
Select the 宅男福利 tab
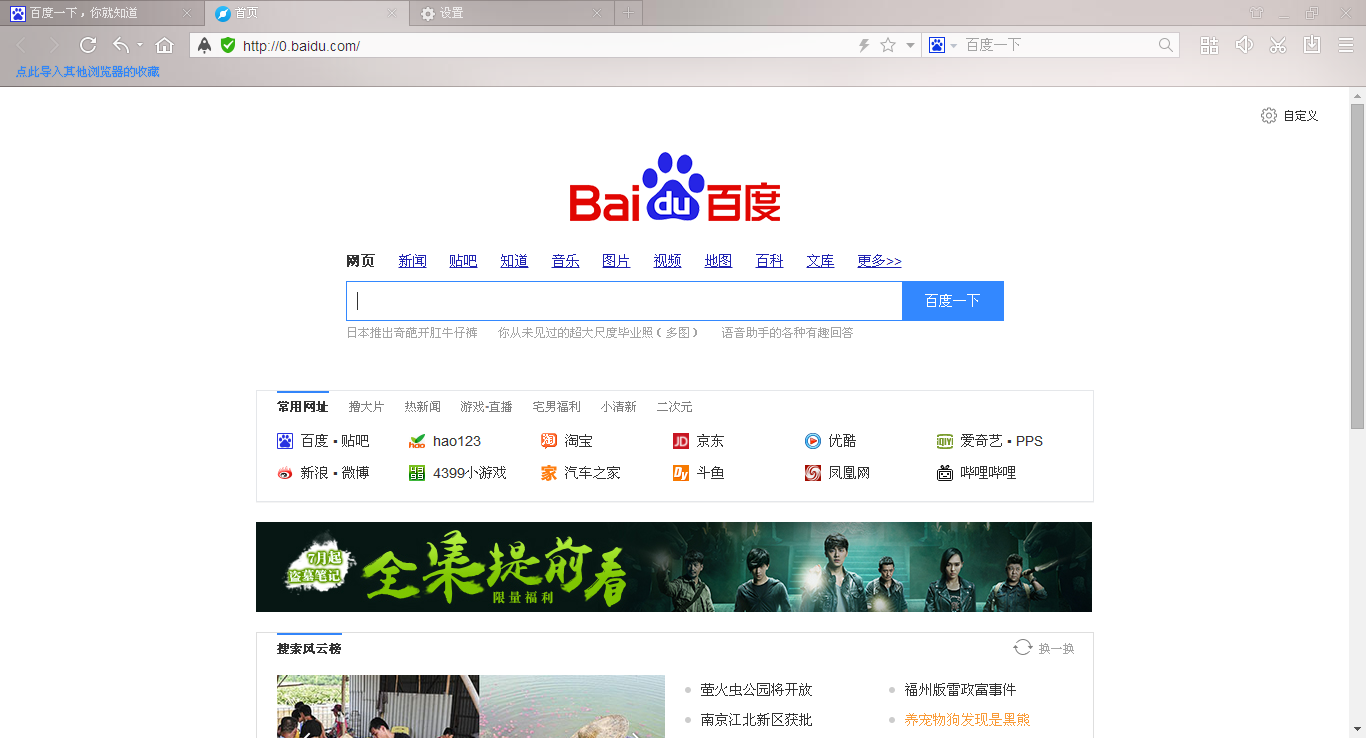[556, 407]
